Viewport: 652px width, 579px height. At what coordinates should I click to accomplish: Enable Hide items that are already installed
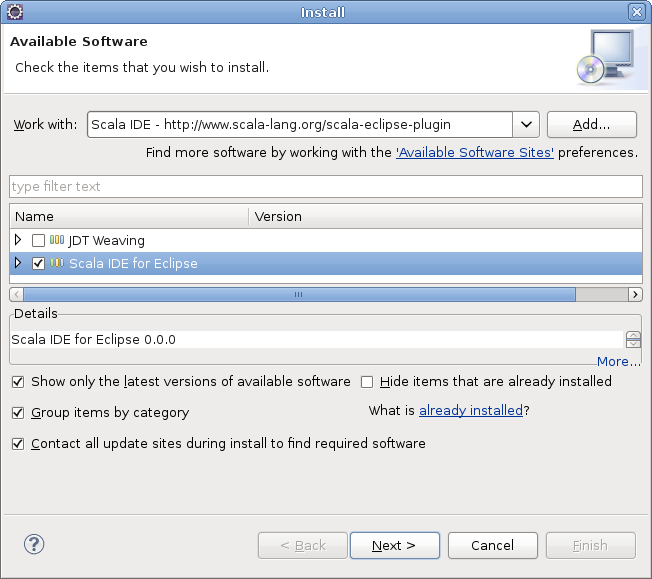pyautogui.click(x=367, y=381)
